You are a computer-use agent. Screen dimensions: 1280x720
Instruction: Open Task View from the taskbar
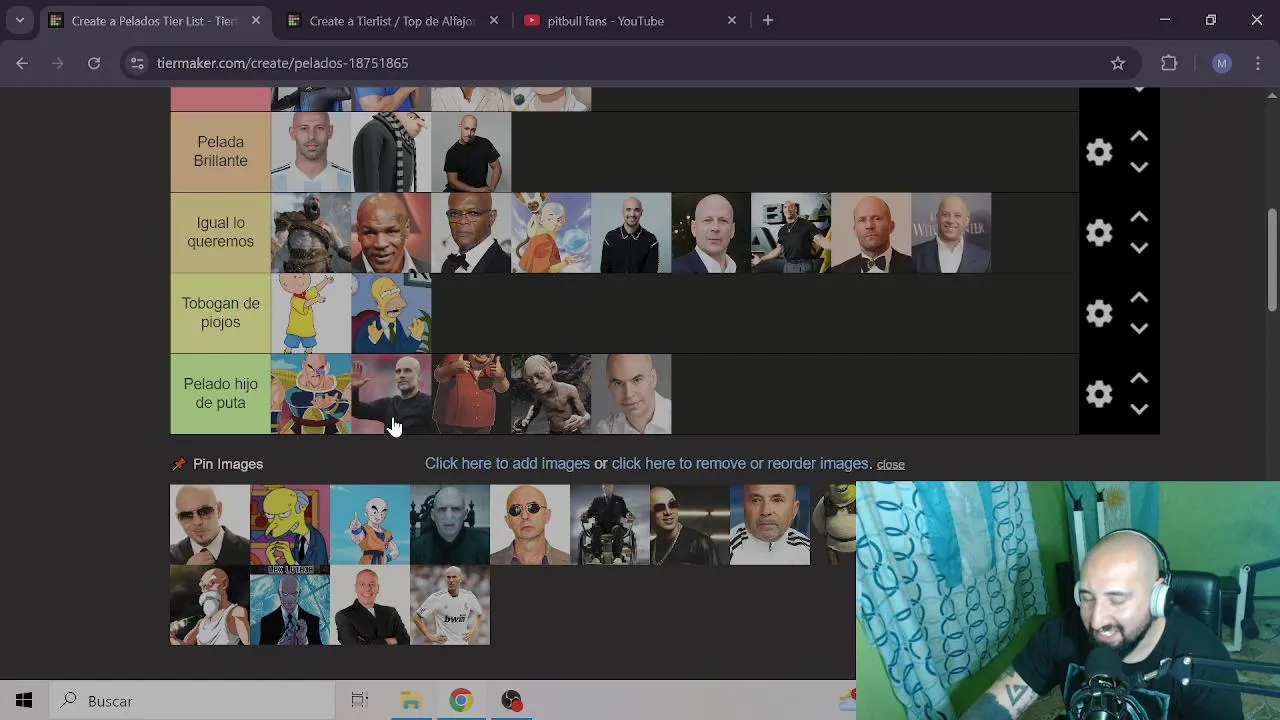pos(359,701)
